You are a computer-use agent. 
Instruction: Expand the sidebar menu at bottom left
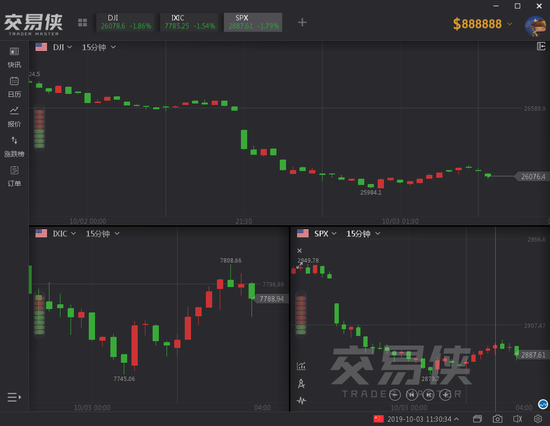tap(14, 397)
